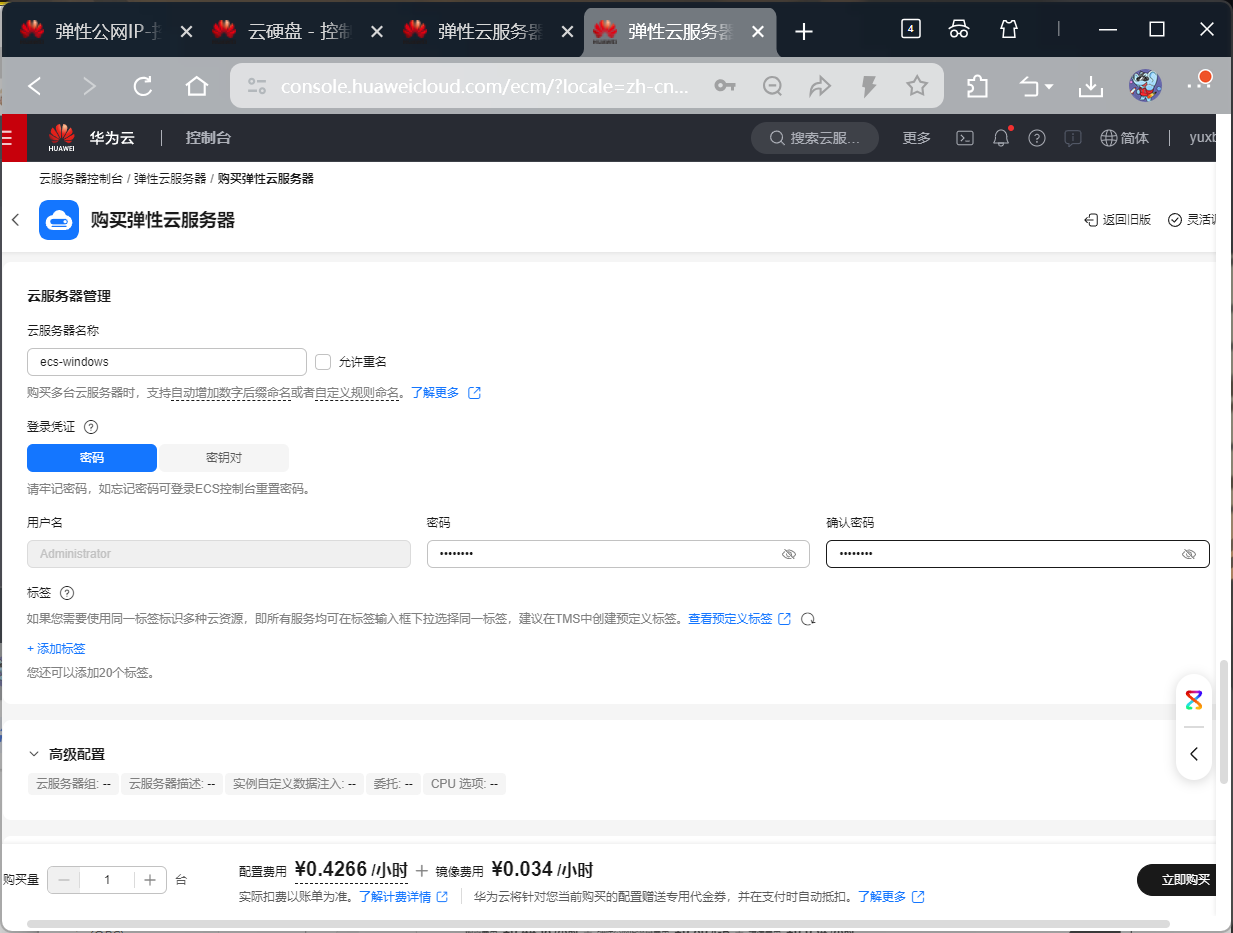1233x933 pixels.
Task: Open saved passwords key icon in address bar
Action: [x=725, y=87]
